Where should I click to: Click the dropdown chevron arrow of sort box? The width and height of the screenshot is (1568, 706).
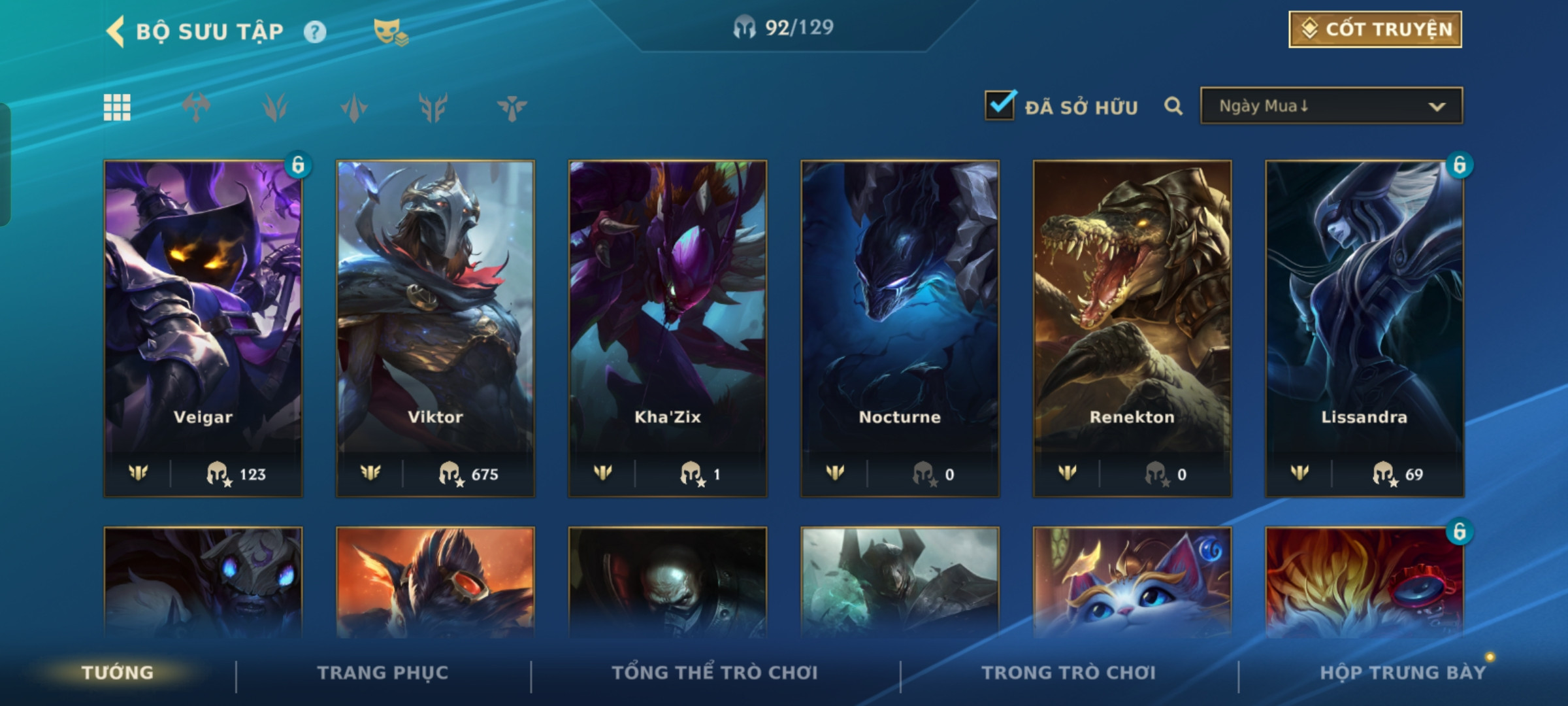(x=1437, y=107)
